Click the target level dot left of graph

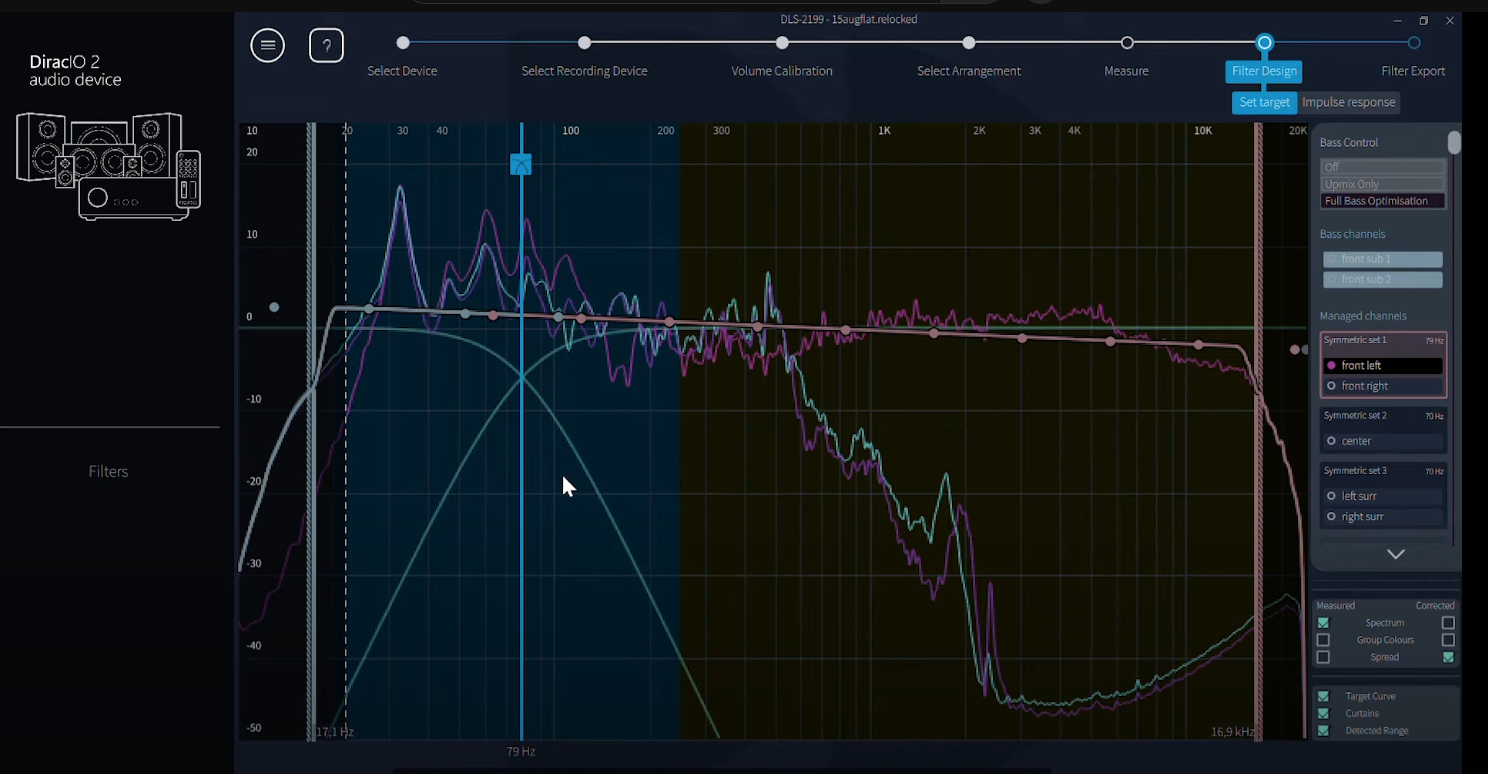274,307
